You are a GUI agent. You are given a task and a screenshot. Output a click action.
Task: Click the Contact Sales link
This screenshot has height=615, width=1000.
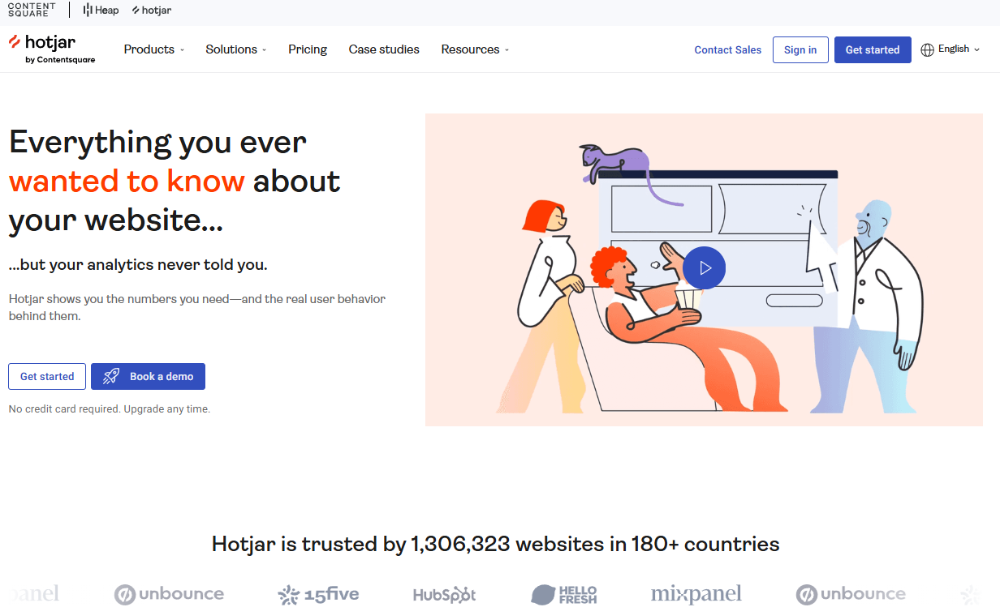coord(727,49)
